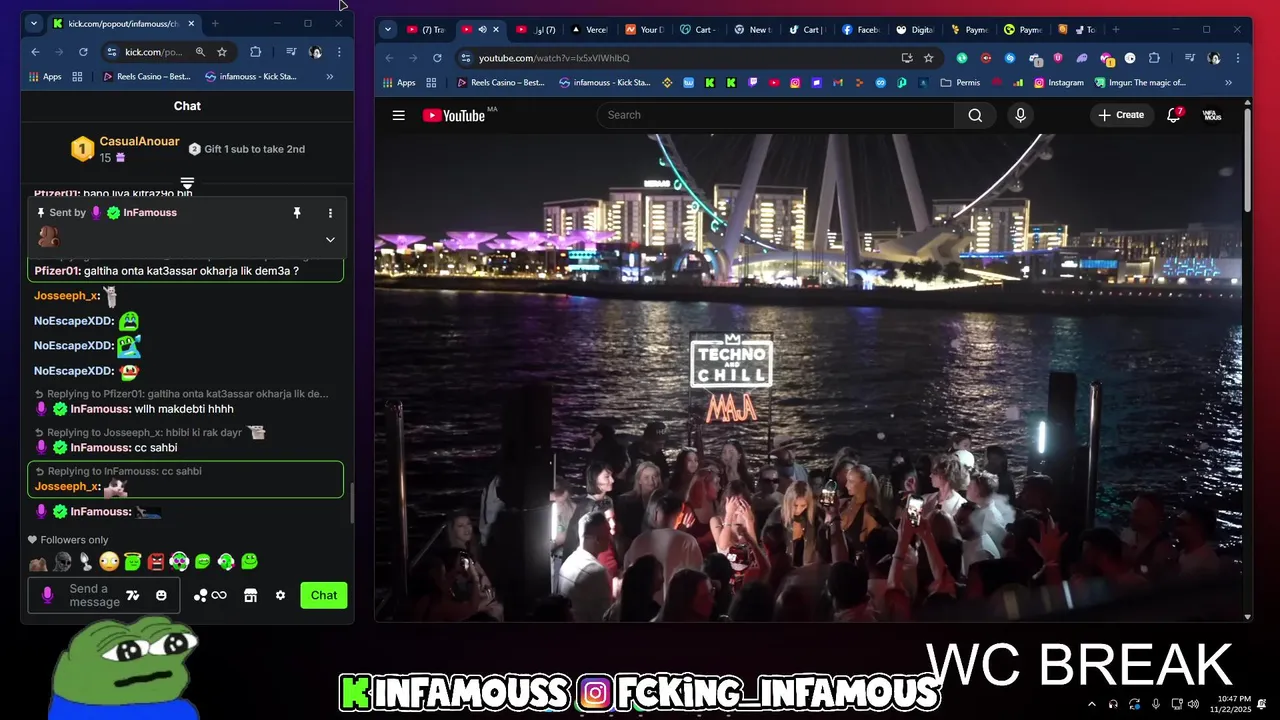Open YouTube account avatar menu
This screenshot has width=1280, height=720.
pyautogui.click(x=1212, y=115)
